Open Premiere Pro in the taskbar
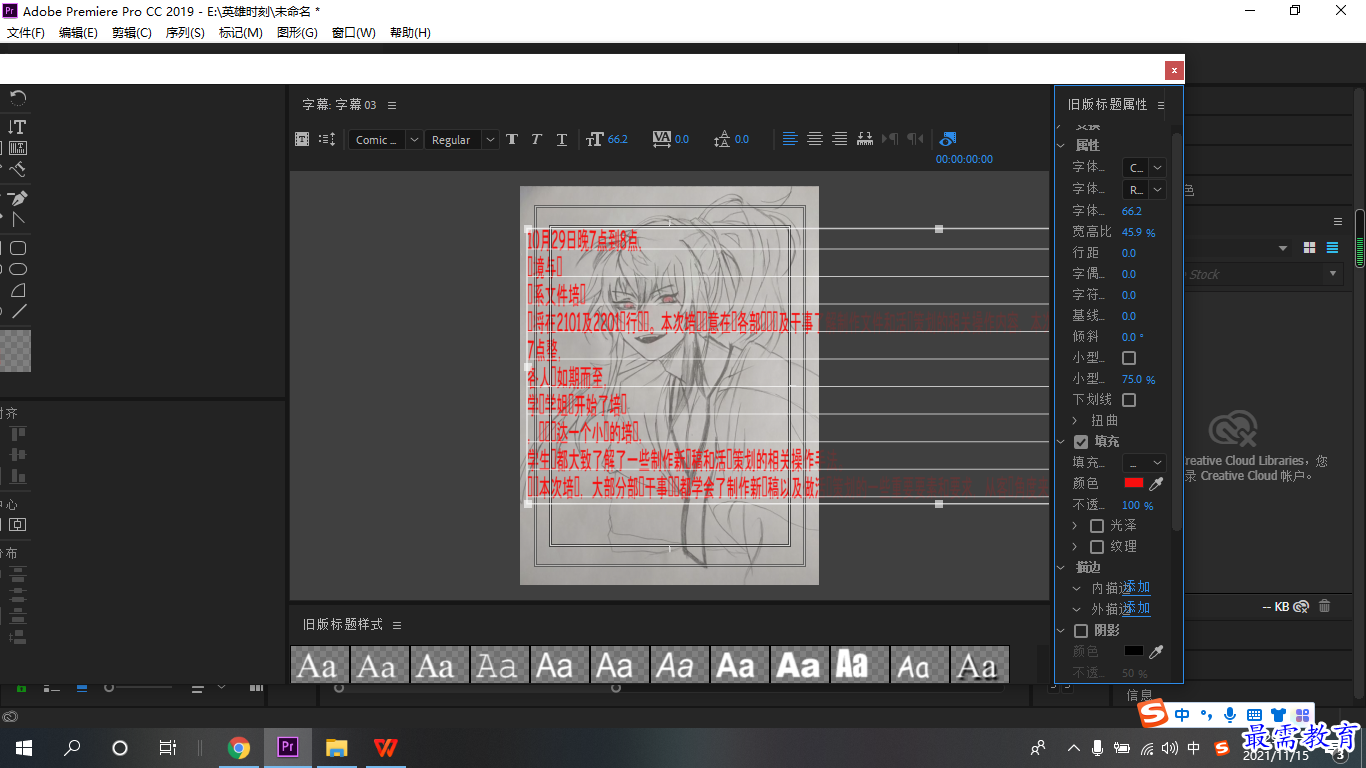The image size is (1366, 768). click(288, 747)
